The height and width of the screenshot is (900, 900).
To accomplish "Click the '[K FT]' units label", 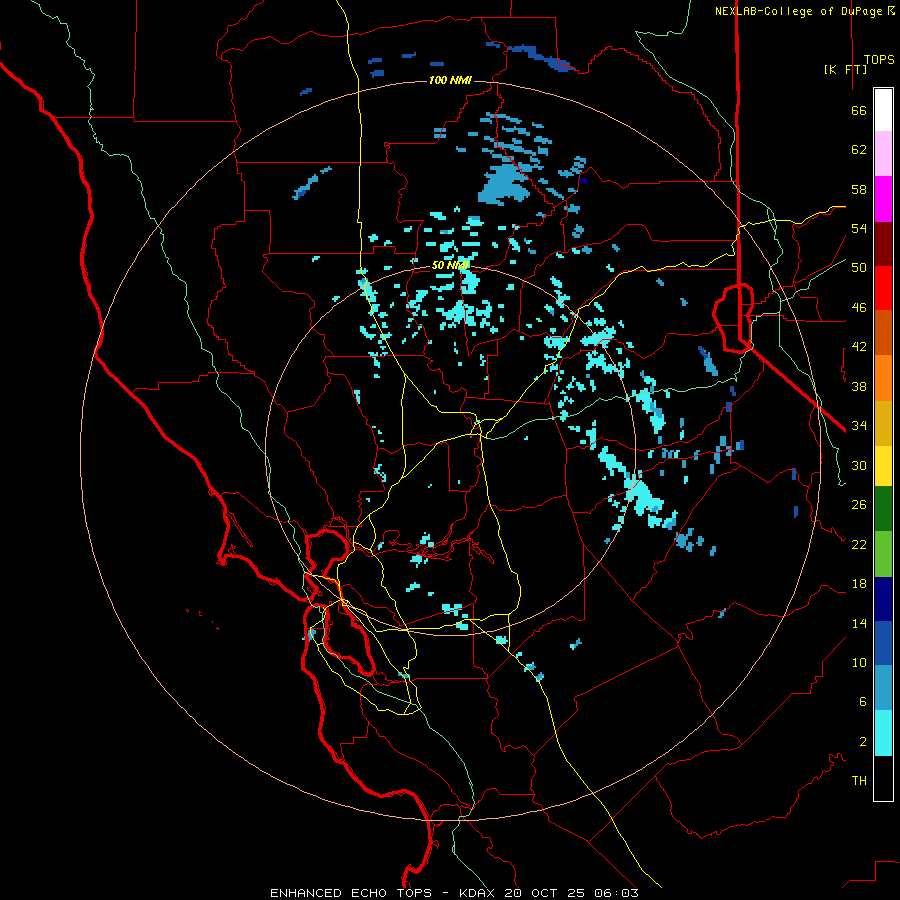I will coord(845,69).
